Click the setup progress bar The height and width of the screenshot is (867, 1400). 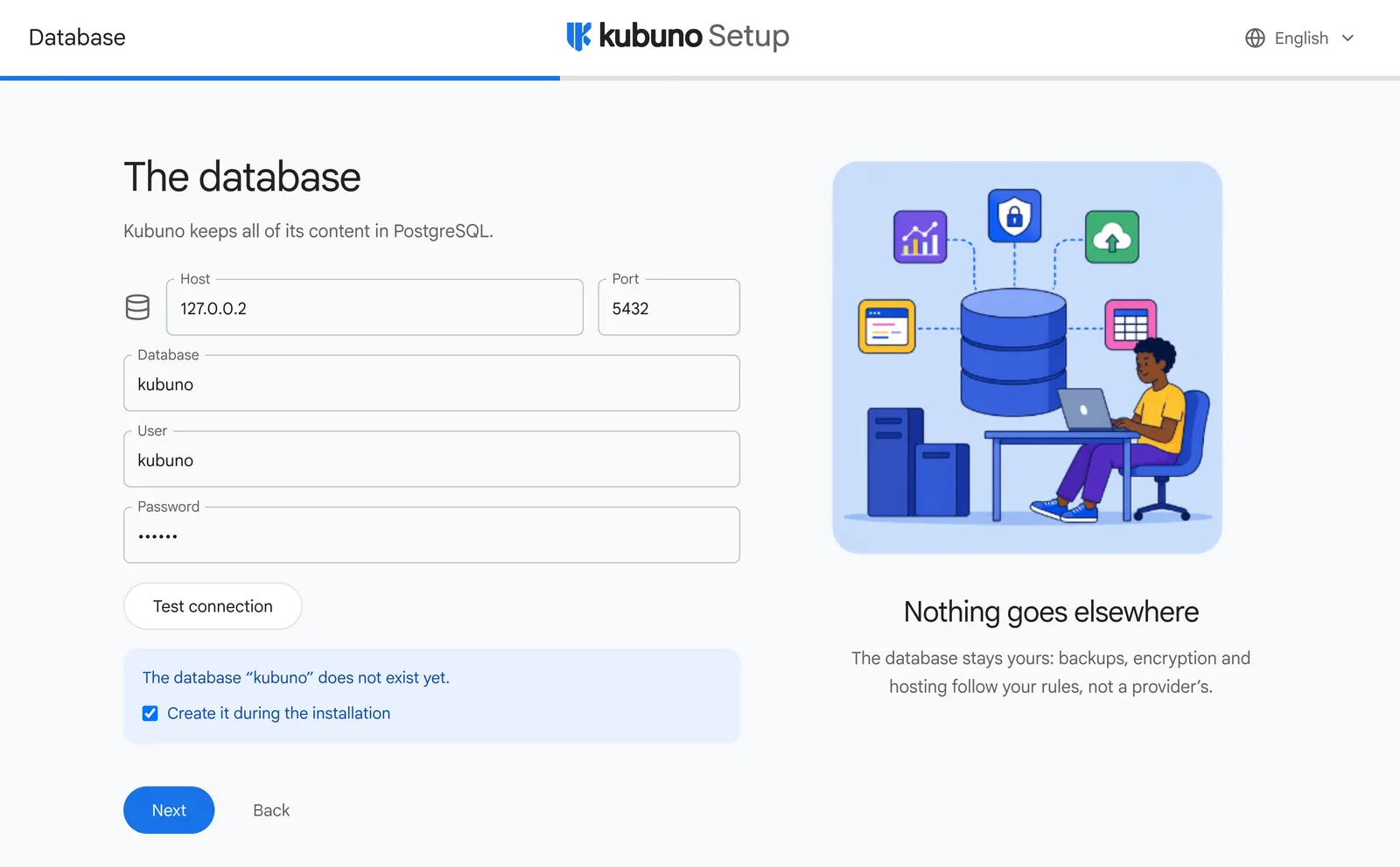pyautogui.click(x=700, y=78)
